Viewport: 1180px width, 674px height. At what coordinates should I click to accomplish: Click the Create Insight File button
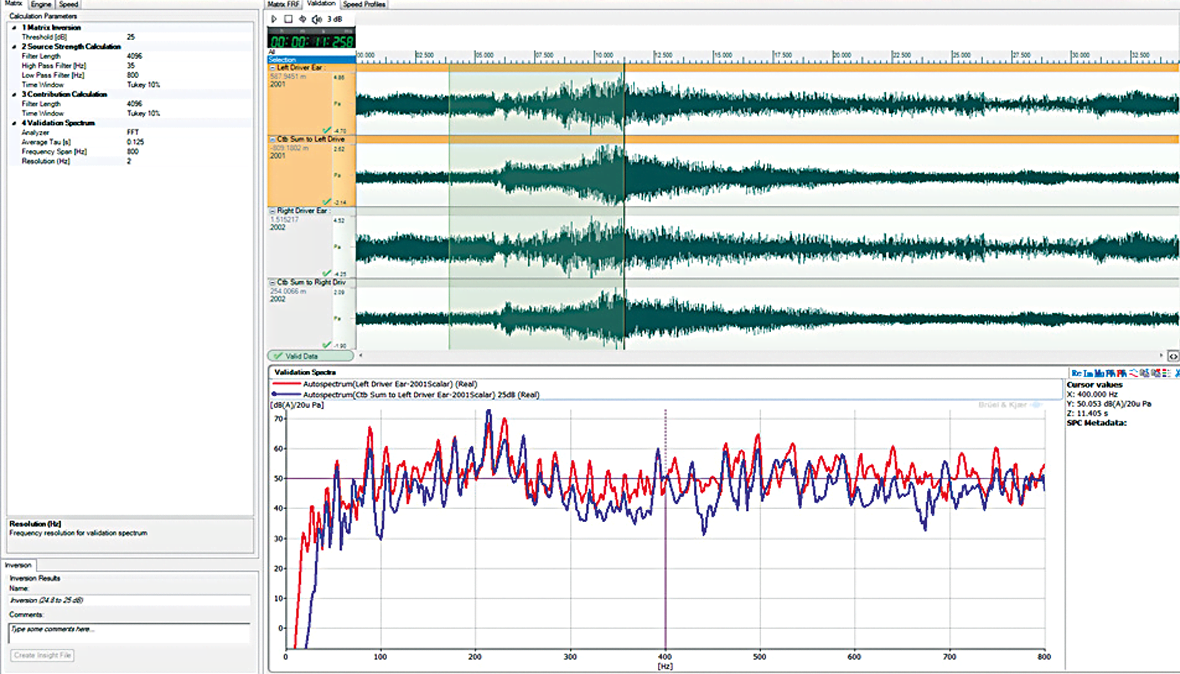(x=43, y=655)
